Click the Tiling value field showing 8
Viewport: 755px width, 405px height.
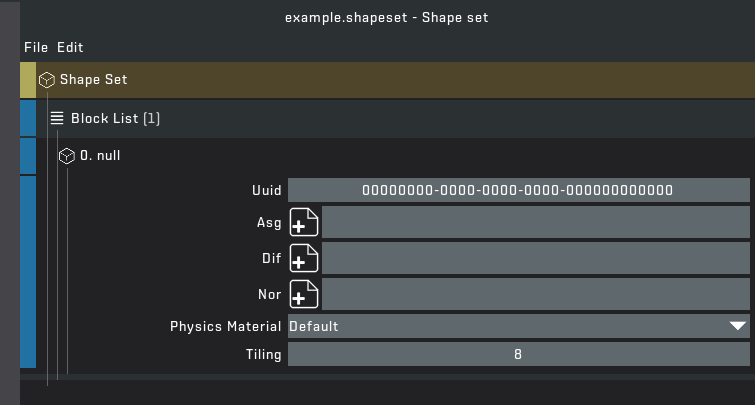[518, 354]
